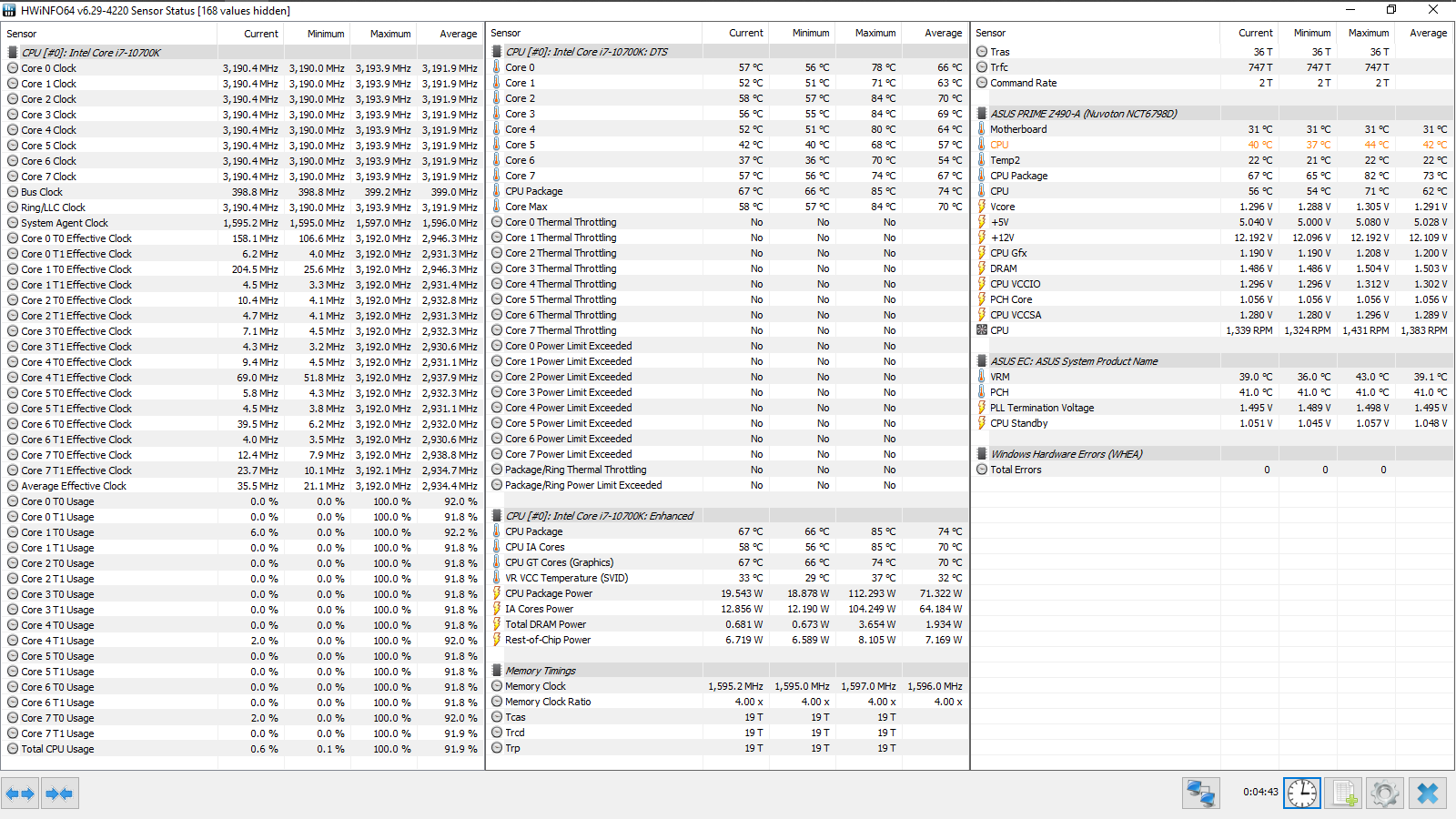Select the Total CPU Usage row

pyautogui.click(x=242, y=749)
